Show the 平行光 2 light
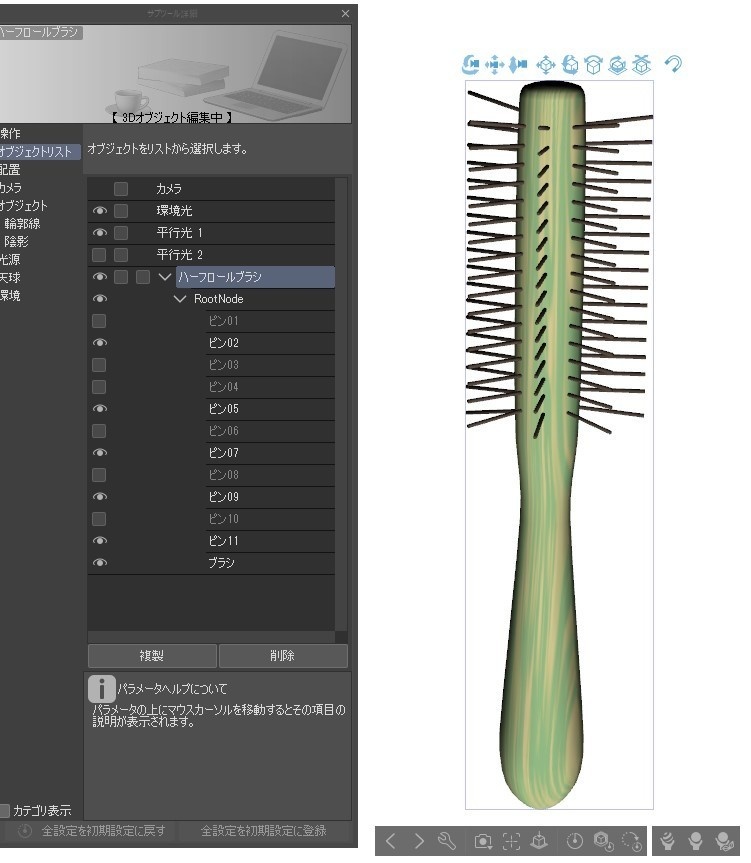 tap(99, 255)
